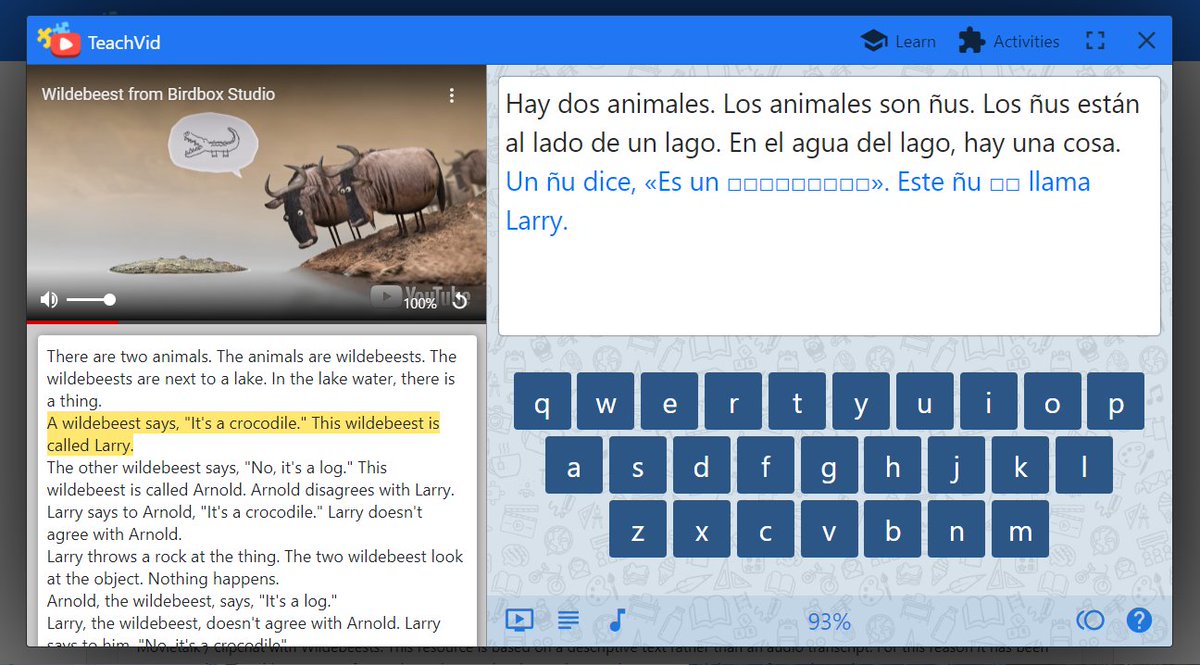
Task: Open the Learn menu
Action: [x=913, y=41]
